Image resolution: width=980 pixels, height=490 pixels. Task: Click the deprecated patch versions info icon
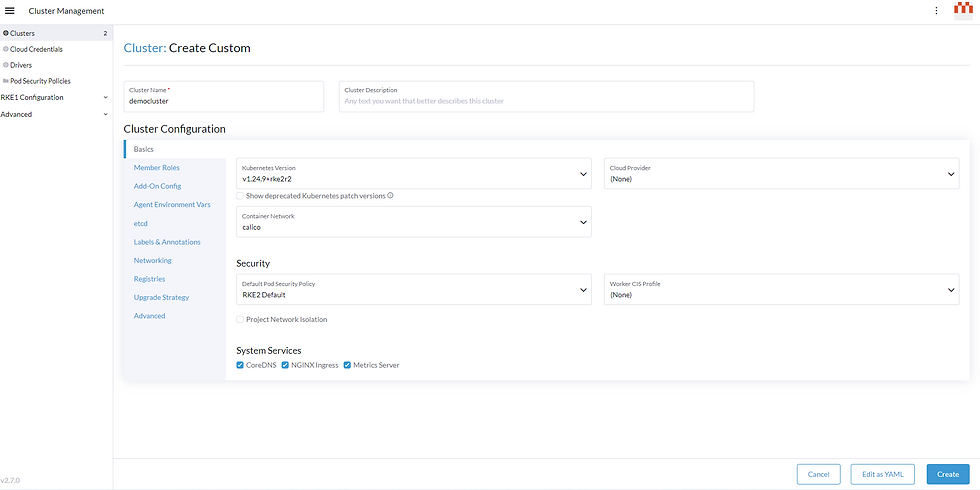click(x=390, y=196)
